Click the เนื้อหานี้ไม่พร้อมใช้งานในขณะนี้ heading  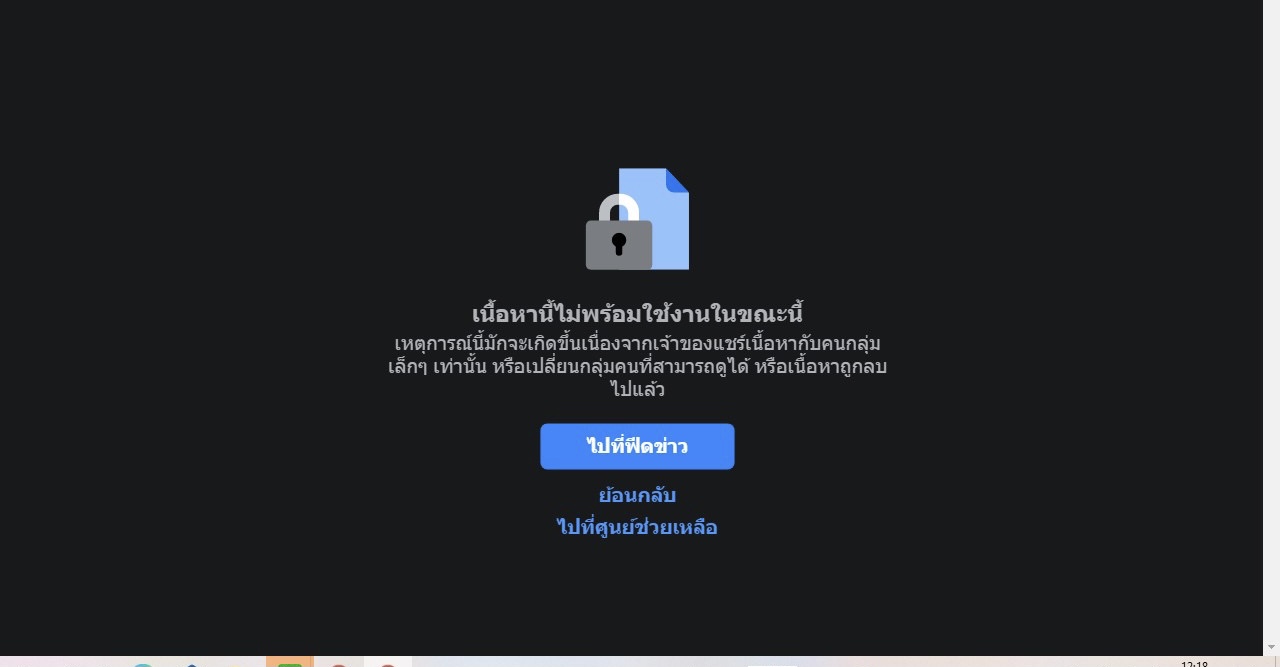point(637,313)
